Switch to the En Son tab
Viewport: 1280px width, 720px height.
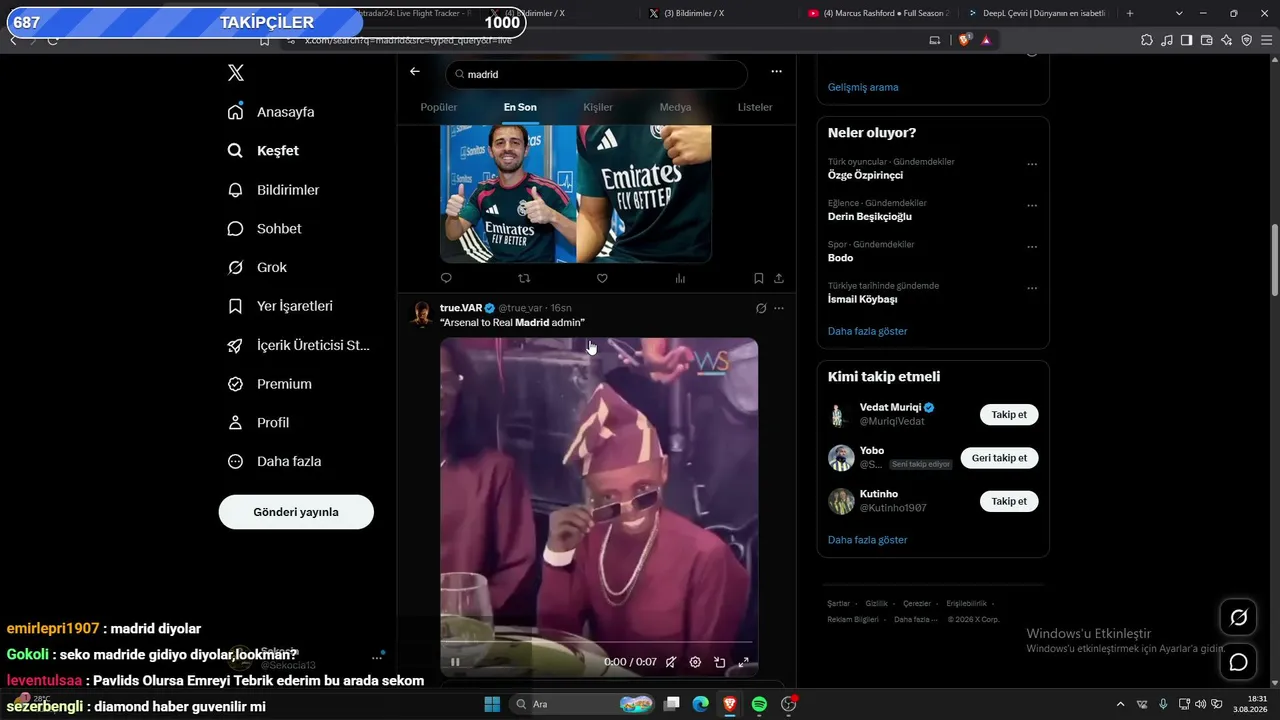(x=520, y=107)
